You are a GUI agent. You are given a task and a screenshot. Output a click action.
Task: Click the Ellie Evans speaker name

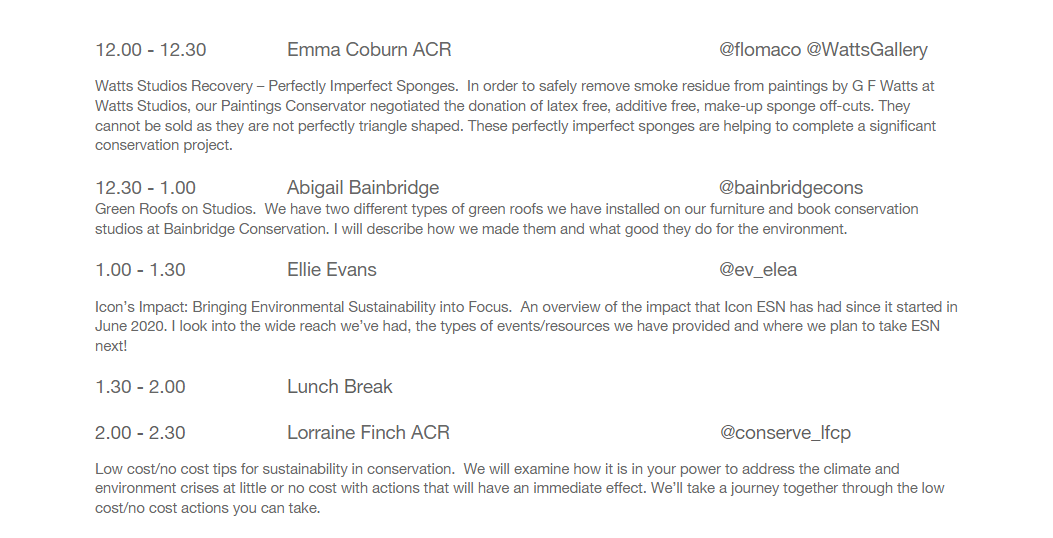click(332, 270)
